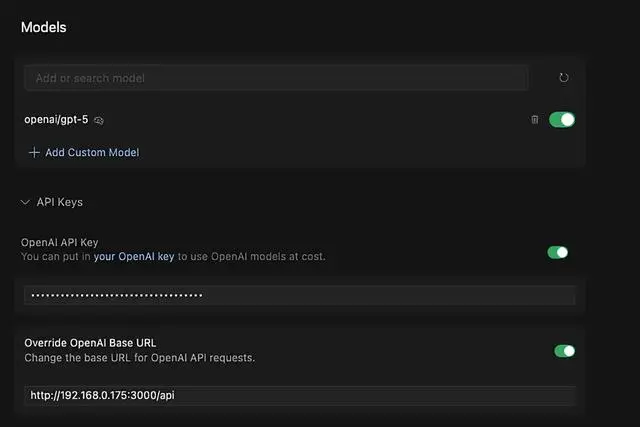This screenshot has height=427, width=640.
Task: Disable the openai/gpt-5 model toggle
Action: coord(562,120)
